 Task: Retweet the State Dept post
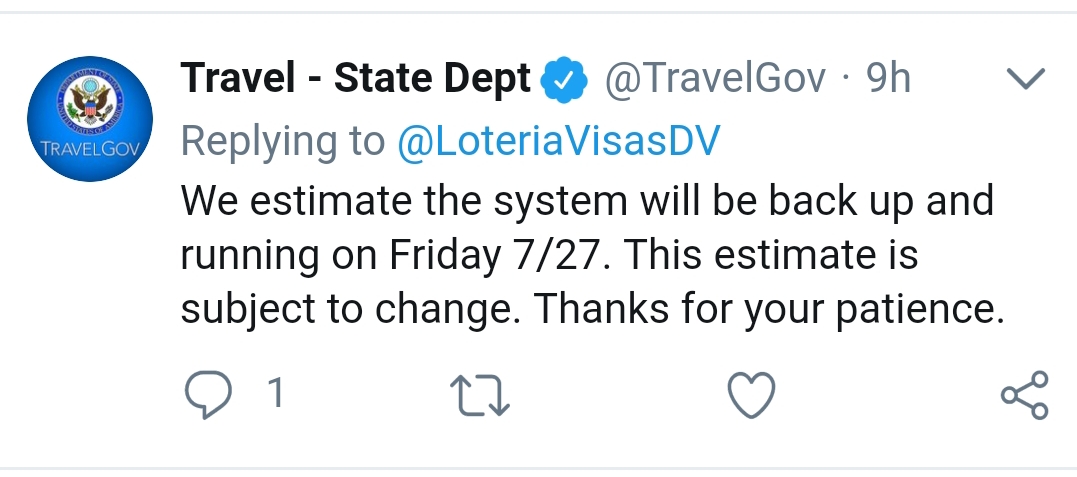pos(479,395)
